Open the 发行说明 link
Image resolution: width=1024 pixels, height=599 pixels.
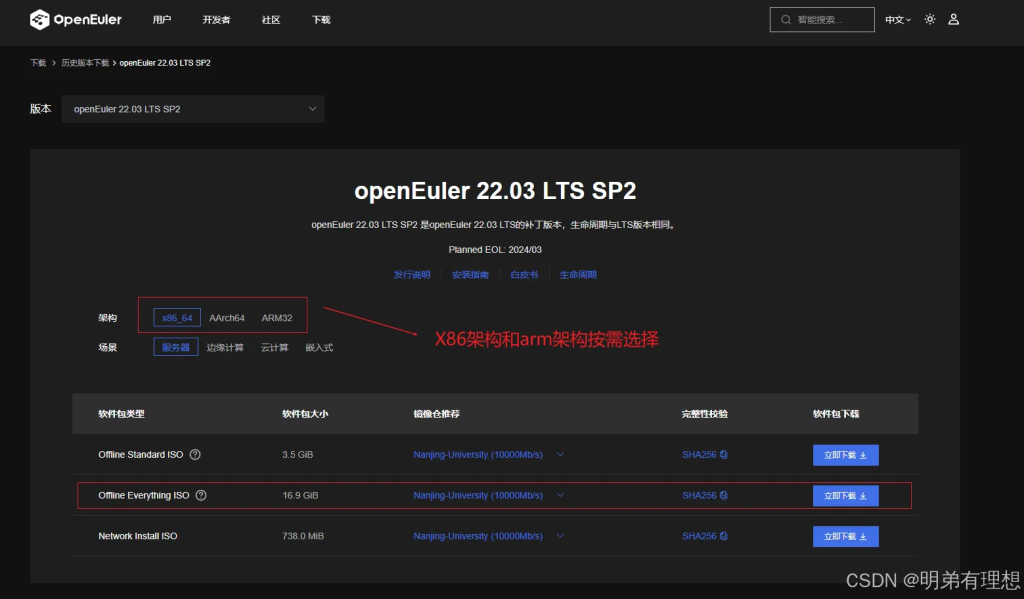pyautogui.click(x=412, y=275)
